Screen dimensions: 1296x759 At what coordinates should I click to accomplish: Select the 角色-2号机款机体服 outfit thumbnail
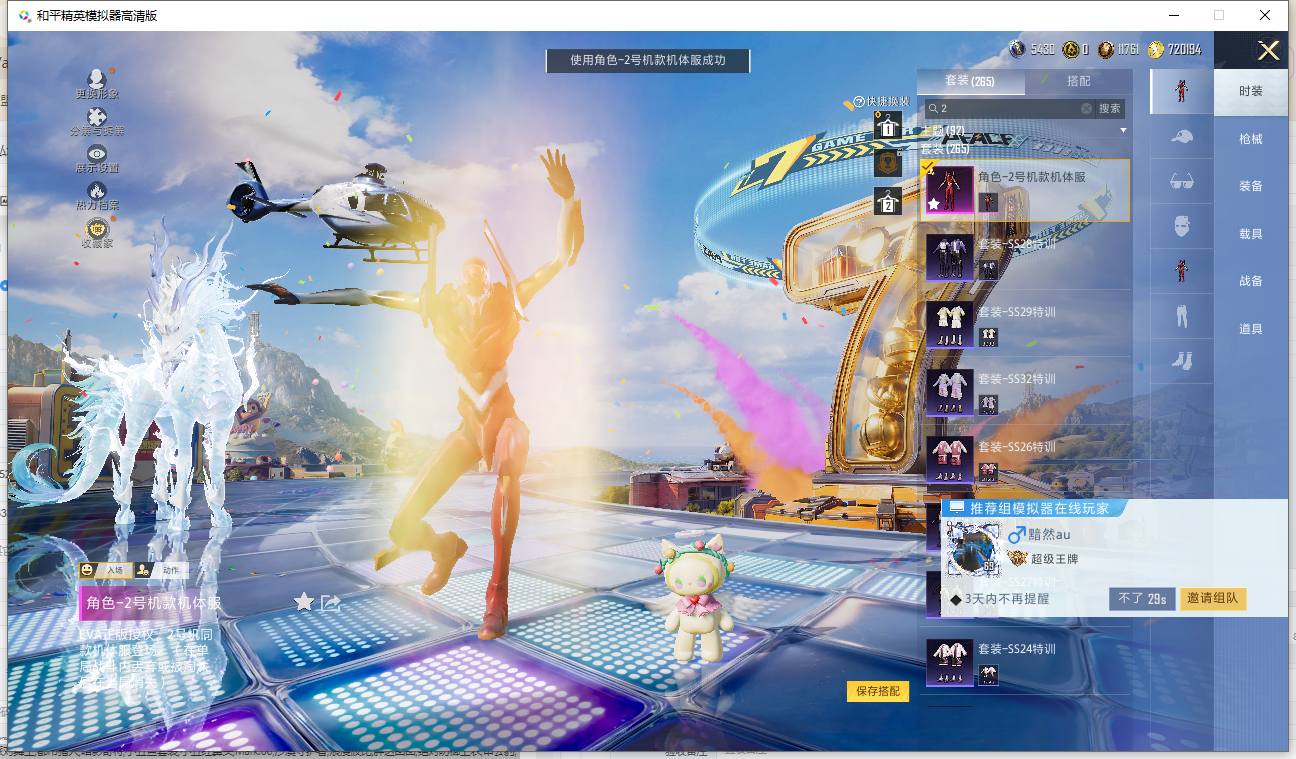(949, 190)
